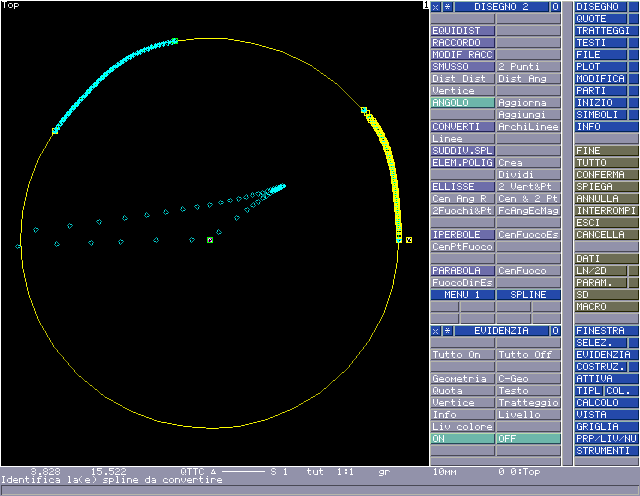640x496 pixels.
Task: Open the GRIGLIA menu
Action: point(607,427)
